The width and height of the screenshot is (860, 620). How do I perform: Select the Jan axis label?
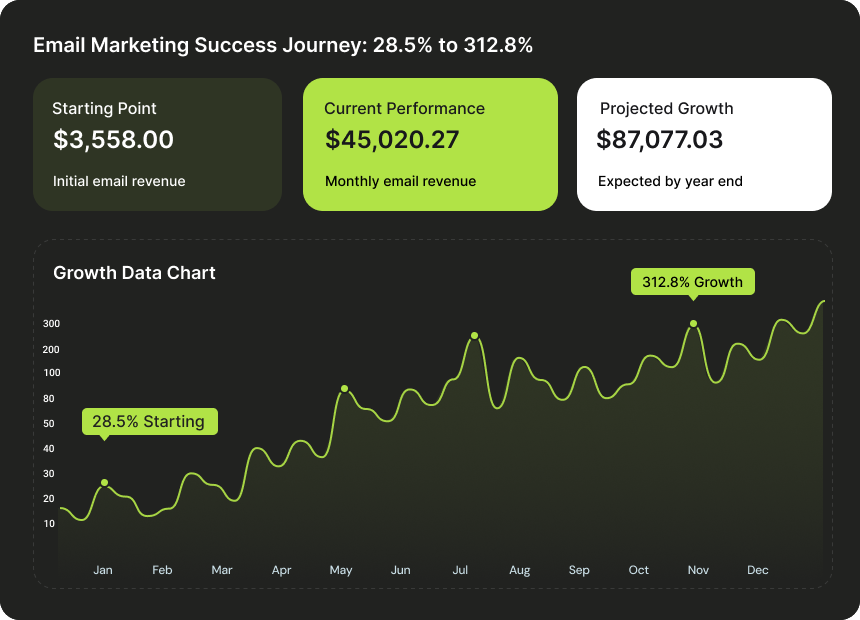tap(103, 570)
